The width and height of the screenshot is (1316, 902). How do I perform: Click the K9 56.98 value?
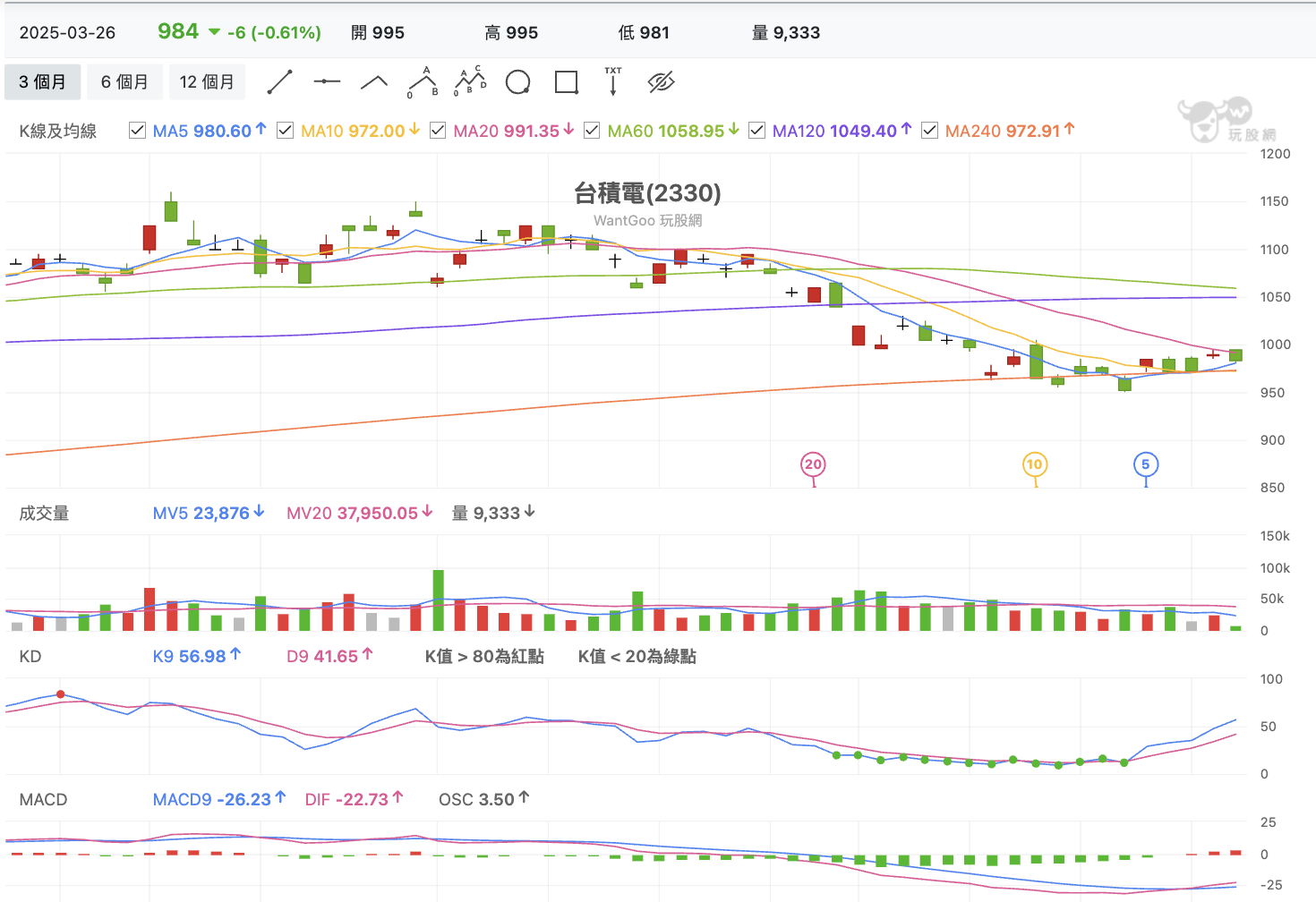click(x=190, y=656)
